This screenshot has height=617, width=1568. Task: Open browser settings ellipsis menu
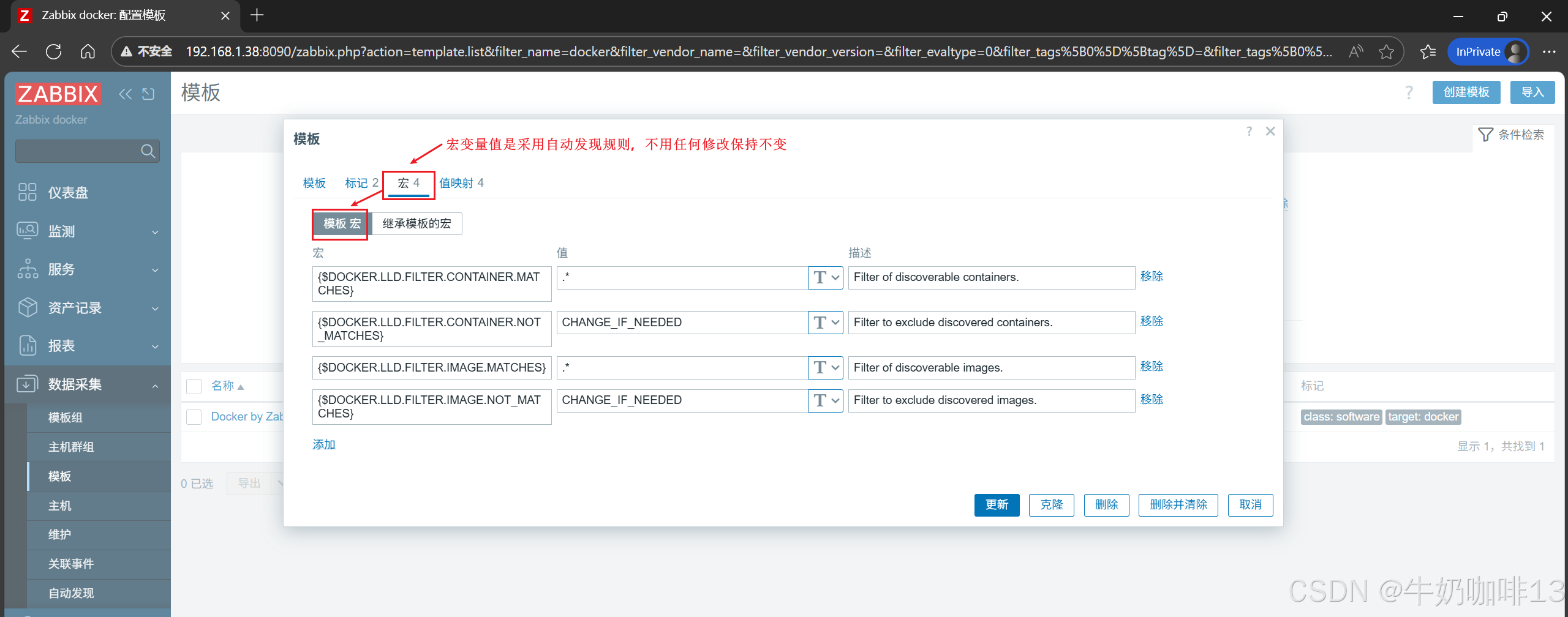click(x=1549, y=51)
